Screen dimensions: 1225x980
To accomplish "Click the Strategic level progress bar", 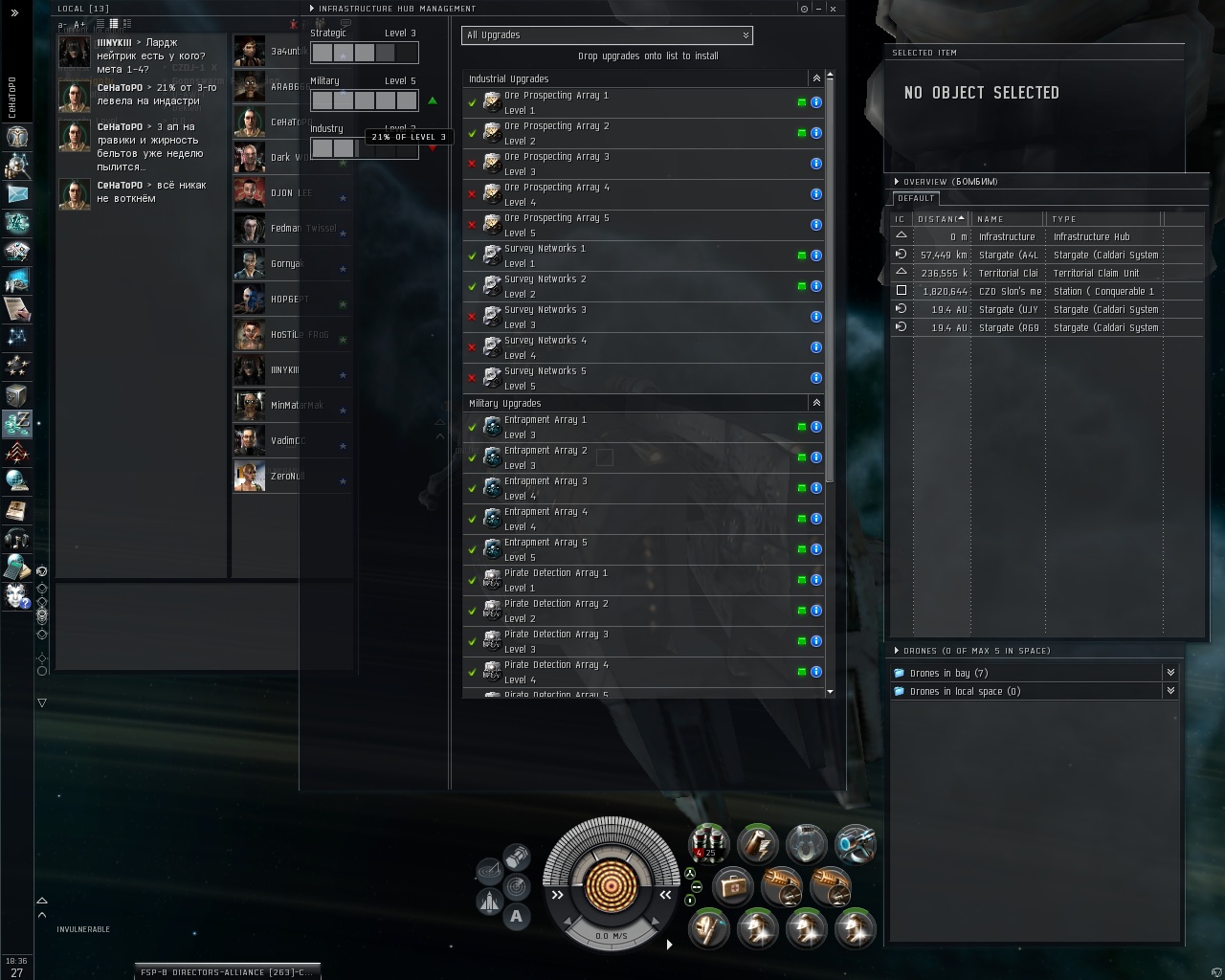I will click(365, 53).
